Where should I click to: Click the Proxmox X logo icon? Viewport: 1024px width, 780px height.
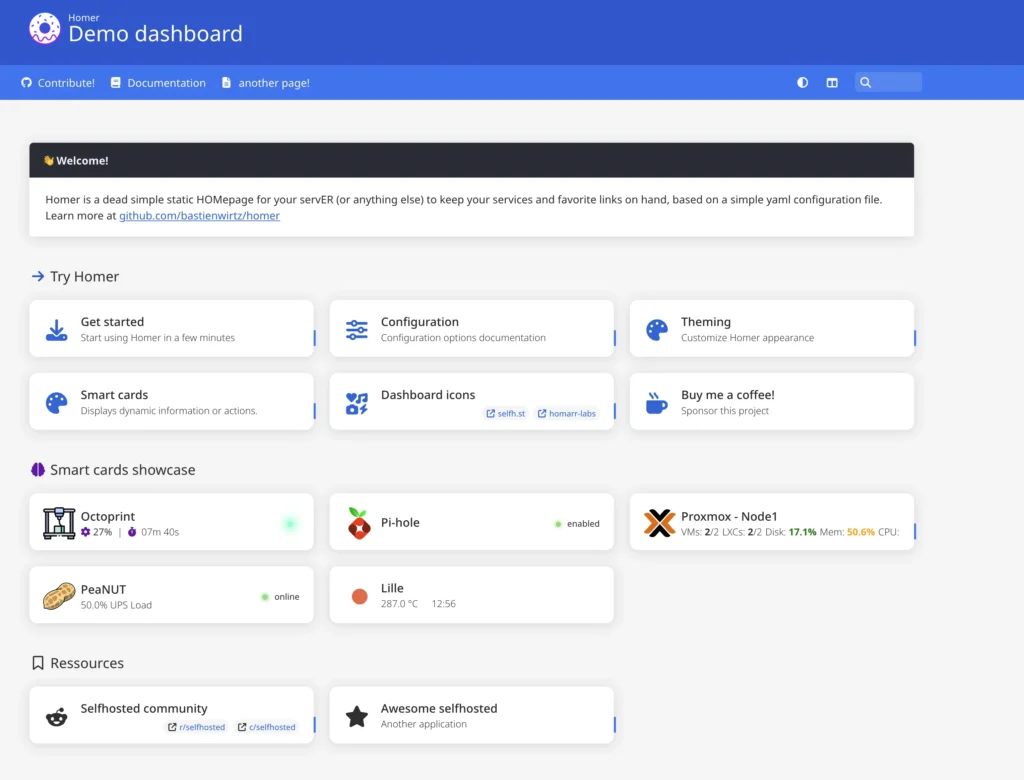[x=659, y=523]
